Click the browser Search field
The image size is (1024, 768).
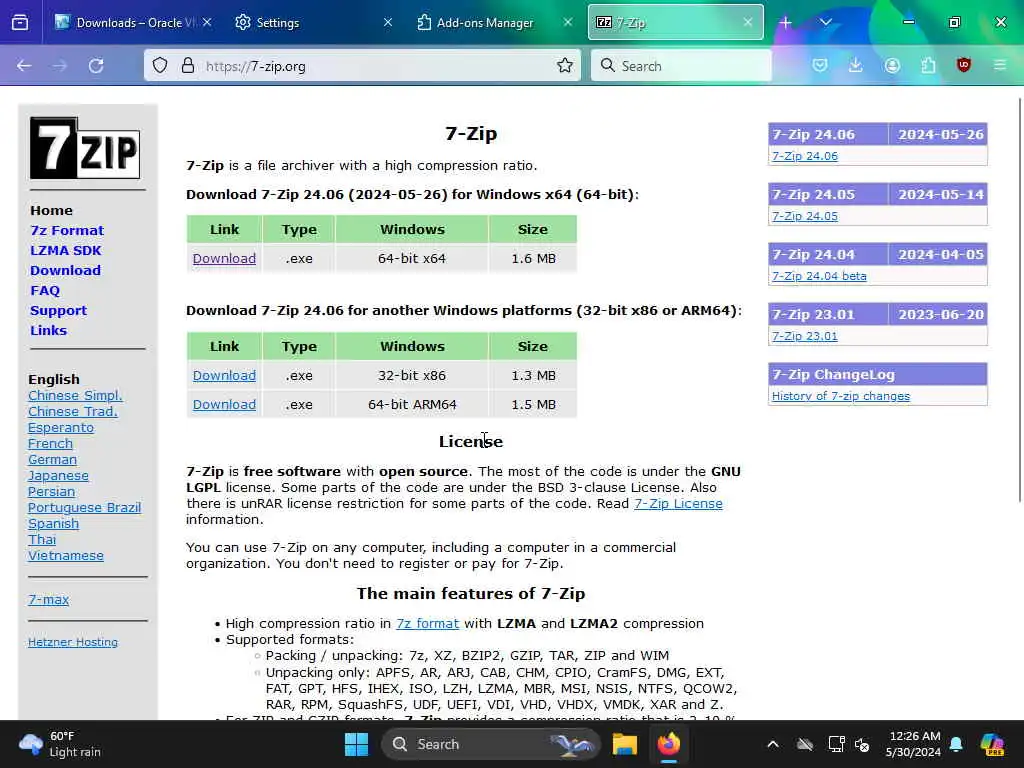(681, 65)
